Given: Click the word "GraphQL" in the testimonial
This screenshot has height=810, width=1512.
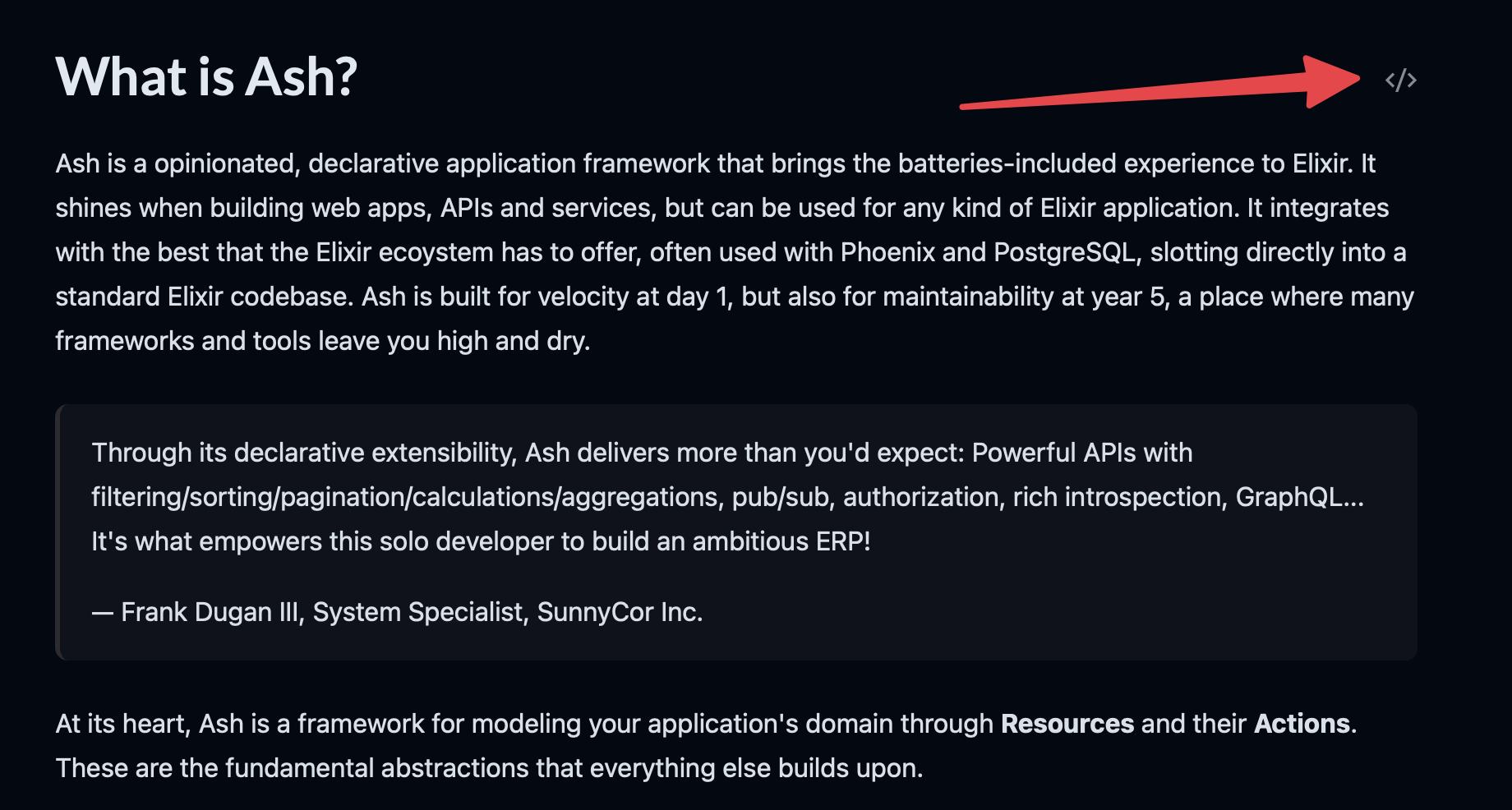Looking at the screenshot, I should coord(1288,497).
